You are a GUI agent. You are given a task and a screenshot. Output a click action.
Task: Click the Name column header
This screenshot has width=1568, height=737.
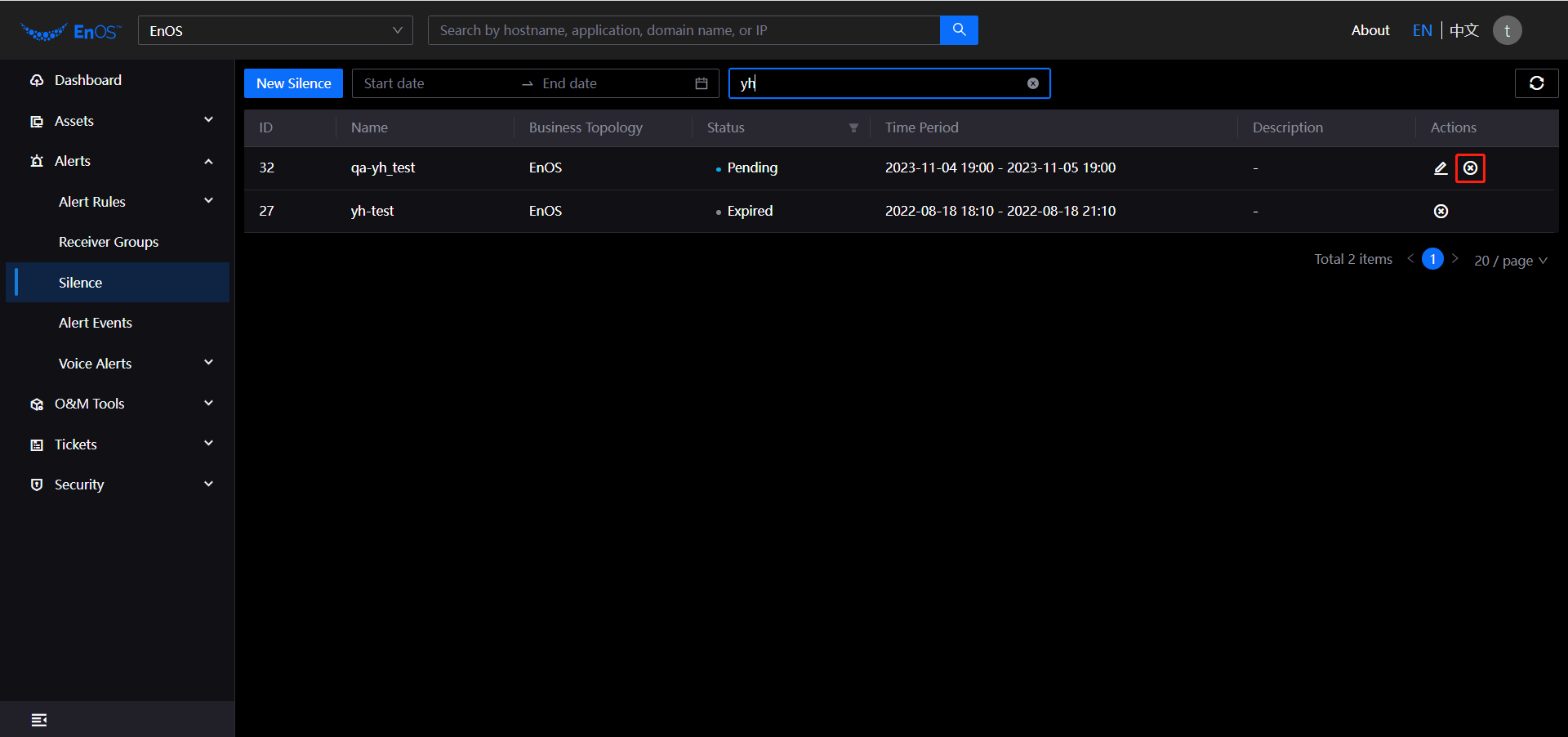point(369,127)
